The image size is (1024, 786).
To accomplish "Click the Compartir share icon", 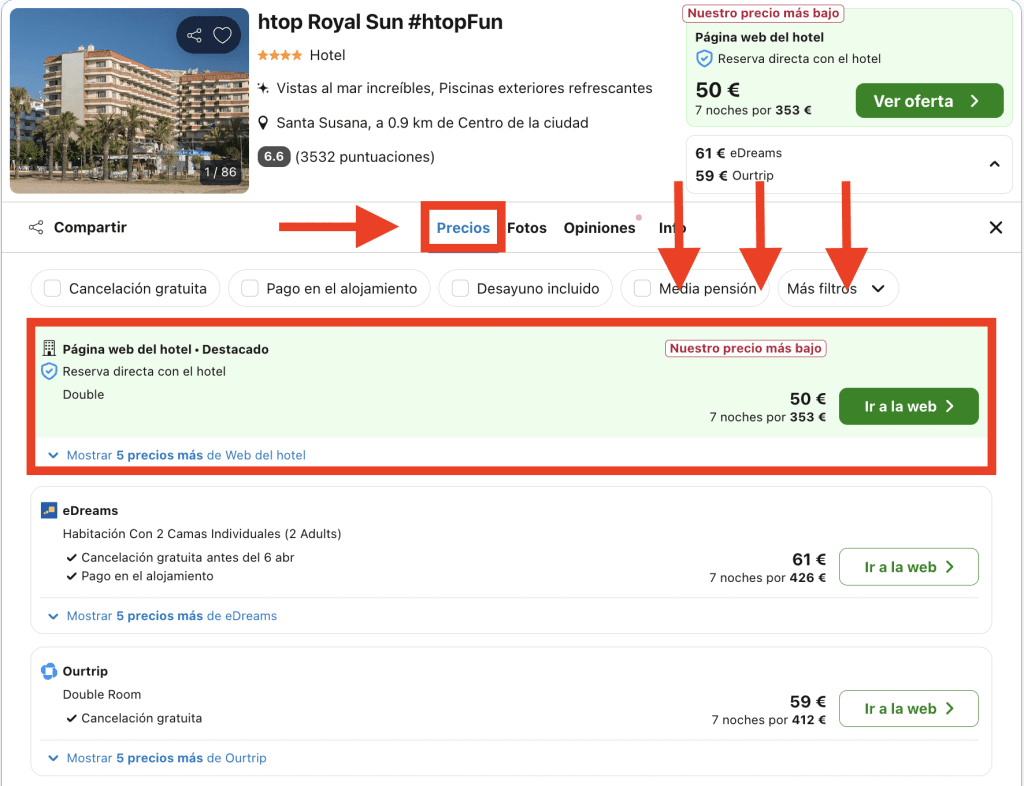I will click(x=36, y=228).
